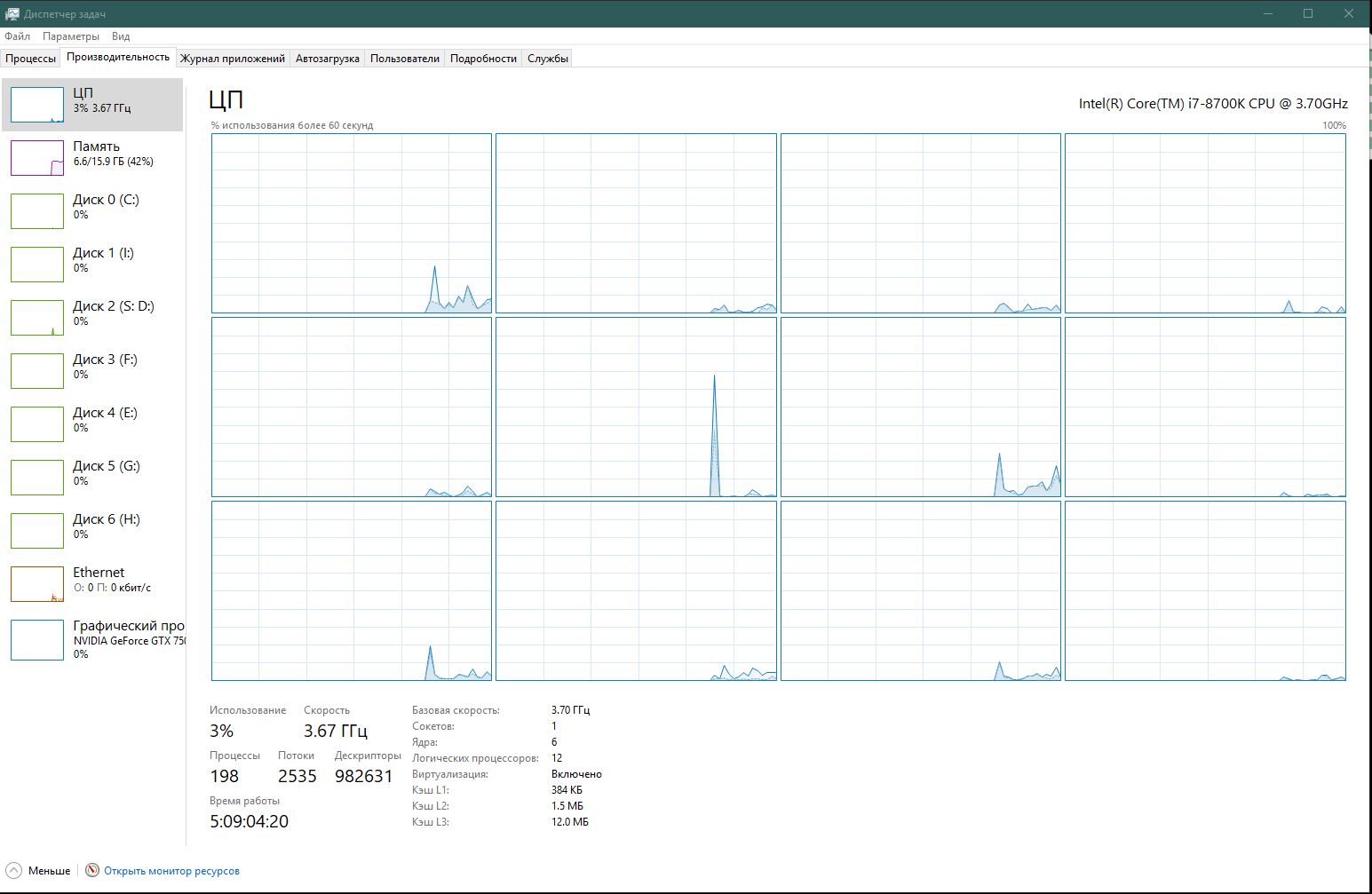Click the uptime value 5:09:04:20
Viewport: 1372px width, 894px height.
coord(249,821)
